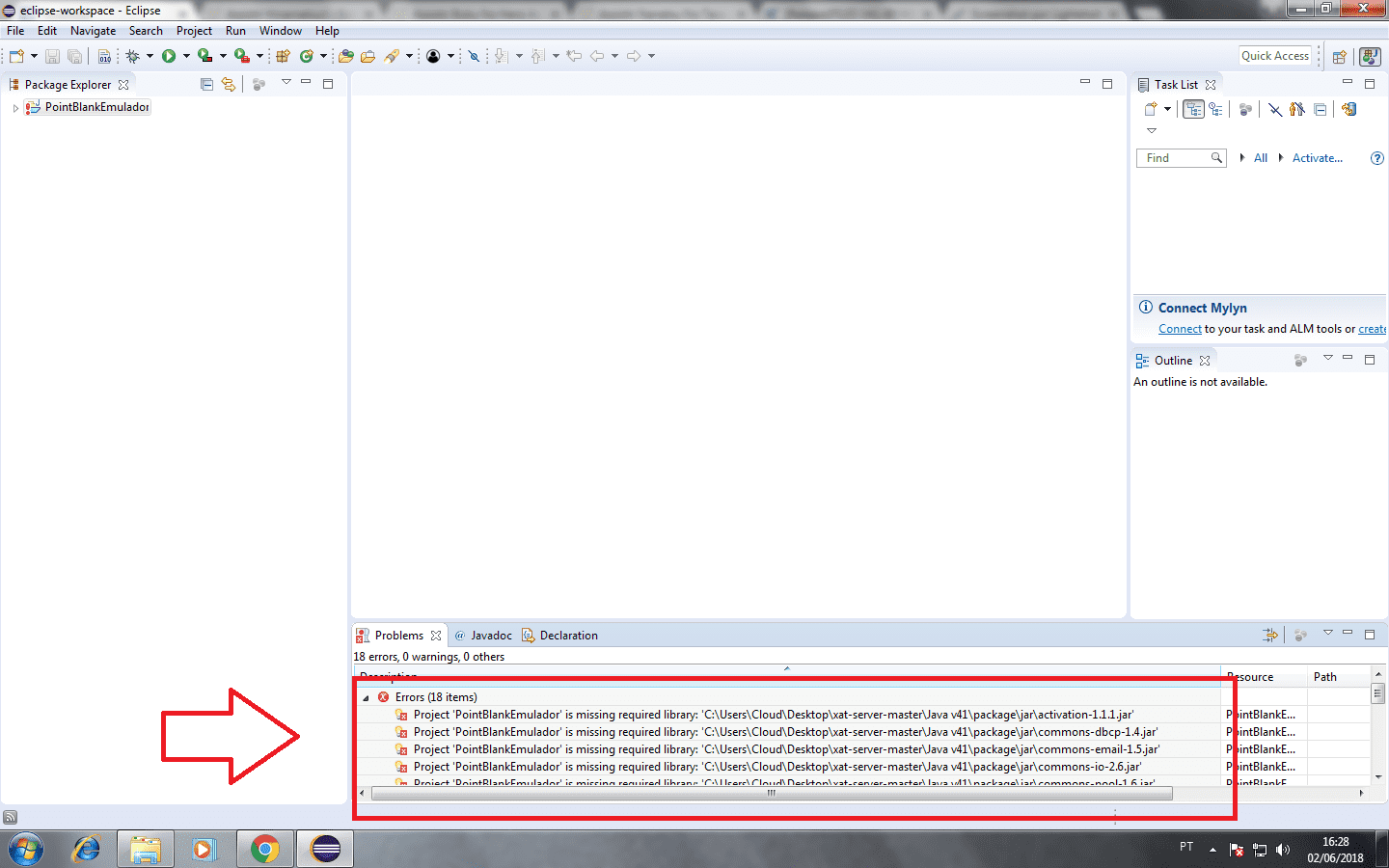Click the Windows Start button
The image size is (1389, 868).
[25, 849]
